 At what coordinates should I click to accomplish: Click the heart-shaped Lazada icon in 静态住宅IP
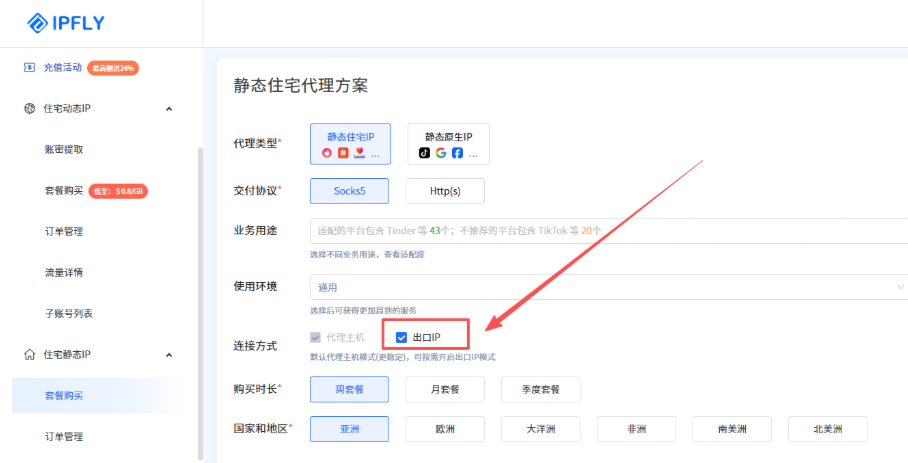point(360,153)
